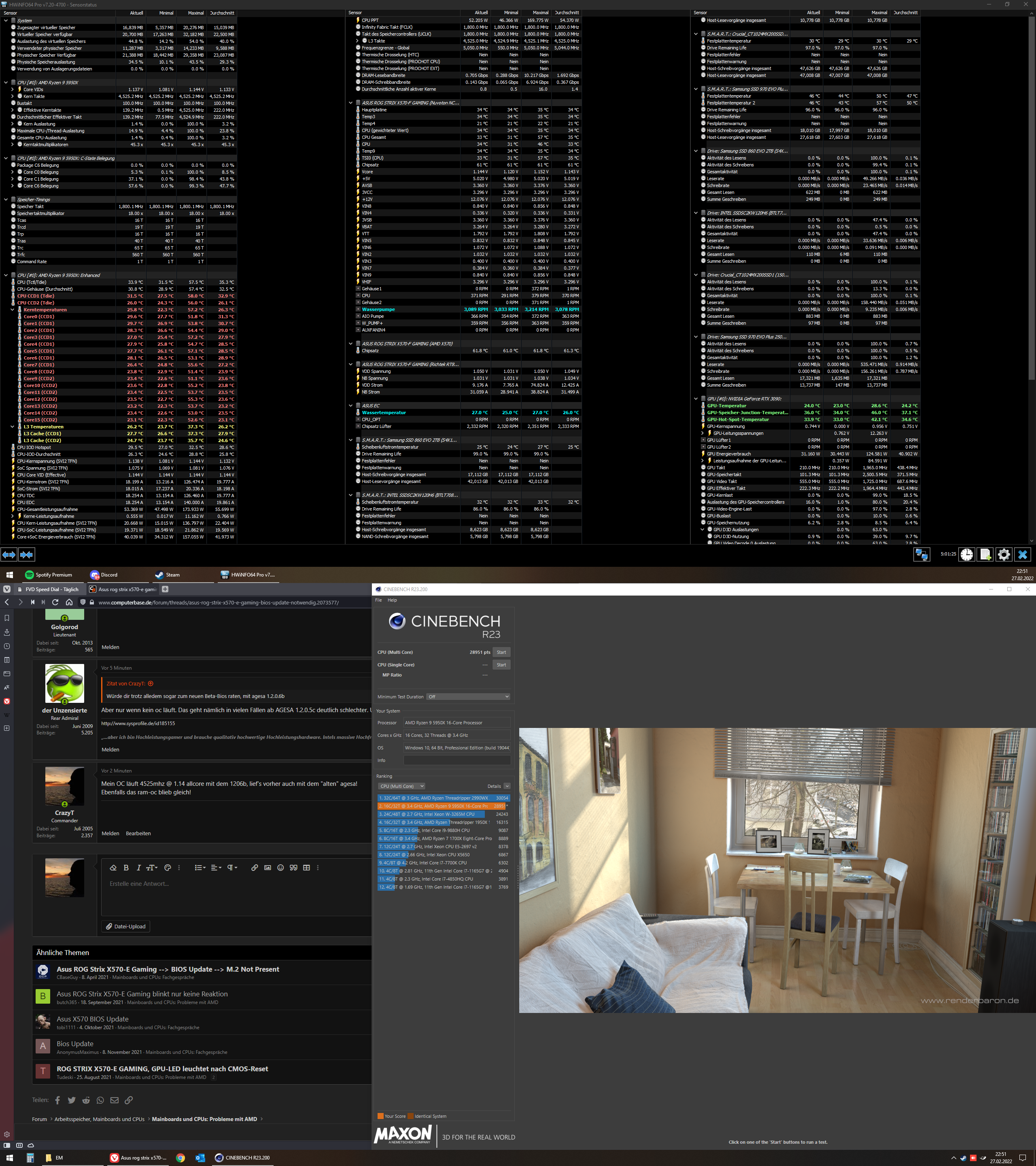Open Minimum Test Duration dropdown
The height and width of the screenshot is (1166, 1036).
tap(468, 696)
